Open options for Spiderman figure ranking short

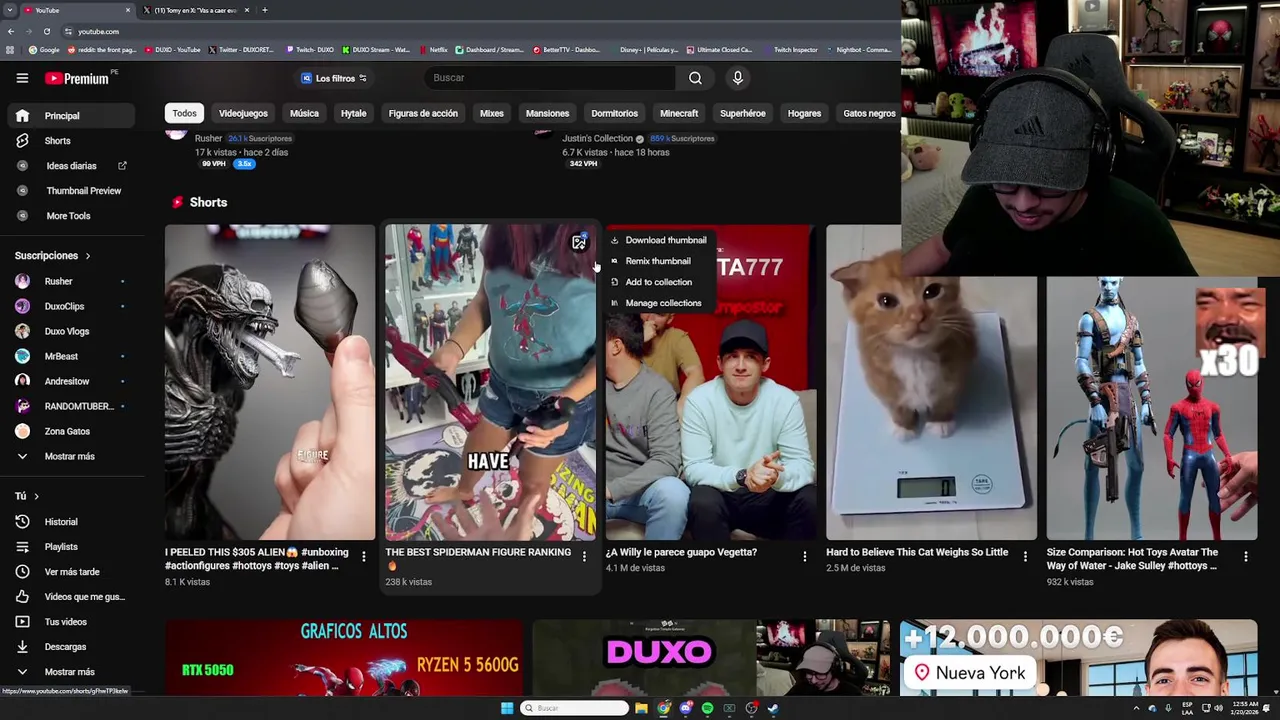click(584, 556)
